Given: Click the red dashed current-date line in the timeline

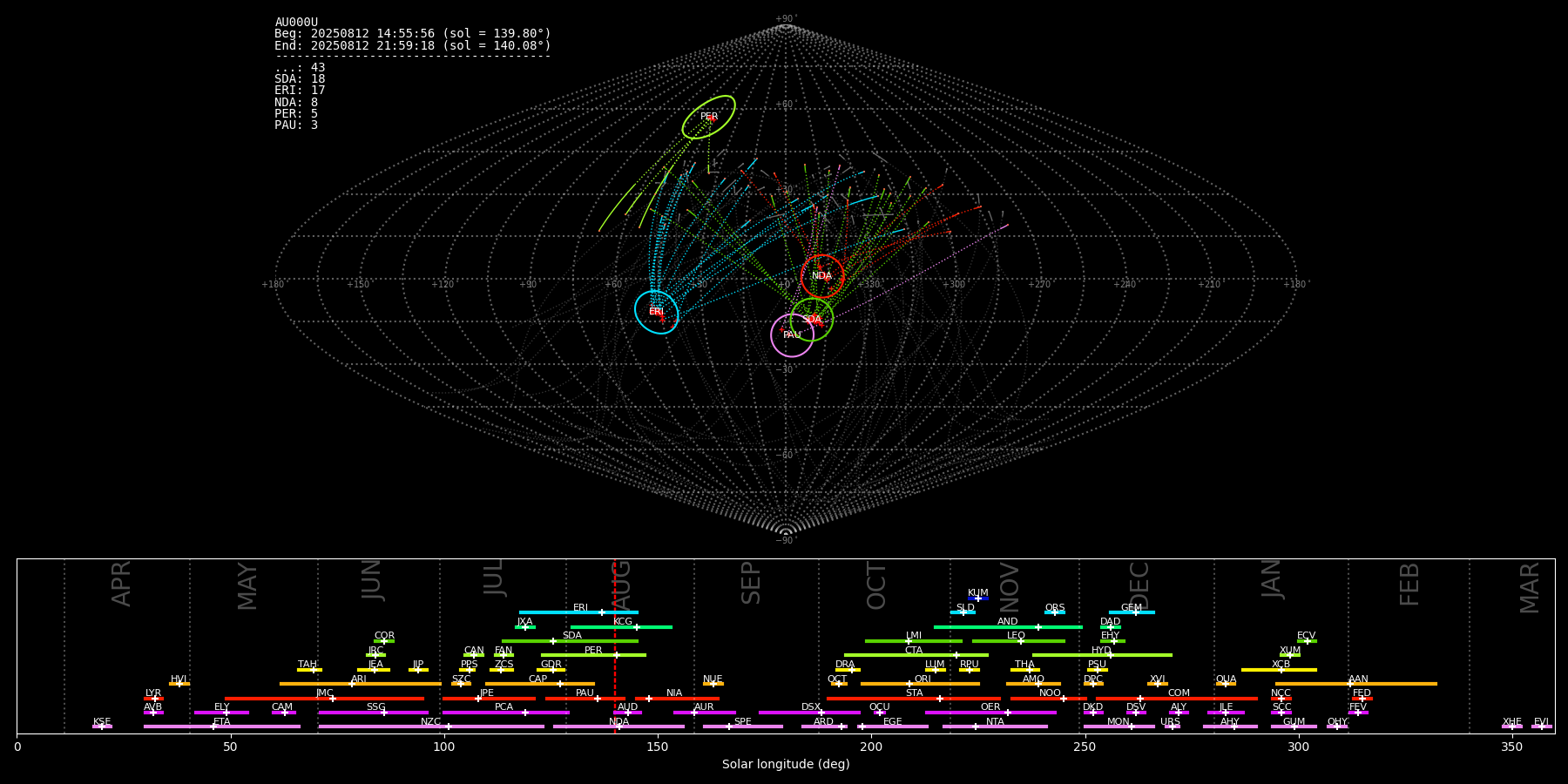Looking at the screenshot, I should point(615,645).
